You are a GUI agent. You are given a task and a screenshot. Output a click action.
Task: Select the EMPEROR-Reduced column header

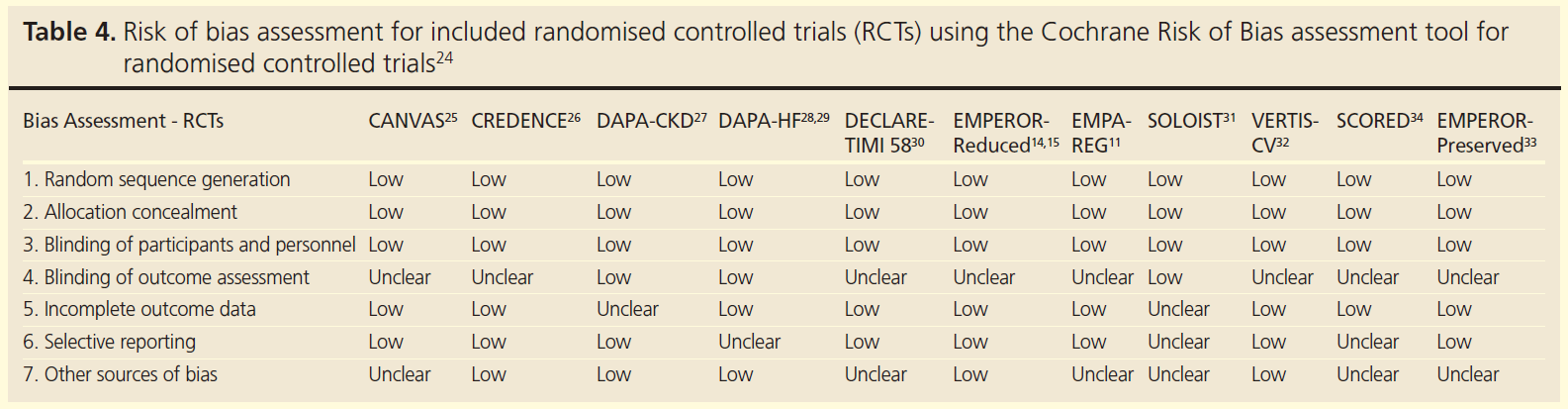(1004, 133)
